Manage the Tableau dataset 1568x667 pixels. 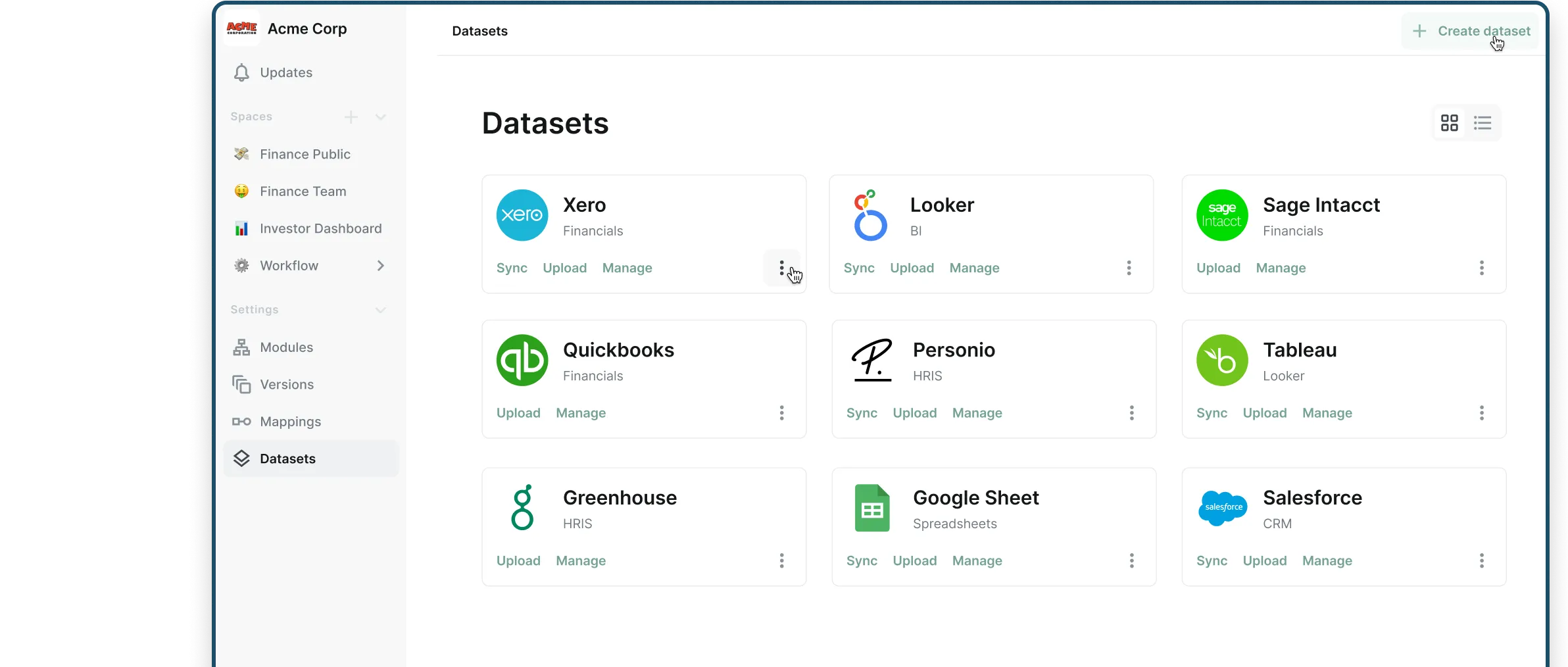[x=1327, y=413]
